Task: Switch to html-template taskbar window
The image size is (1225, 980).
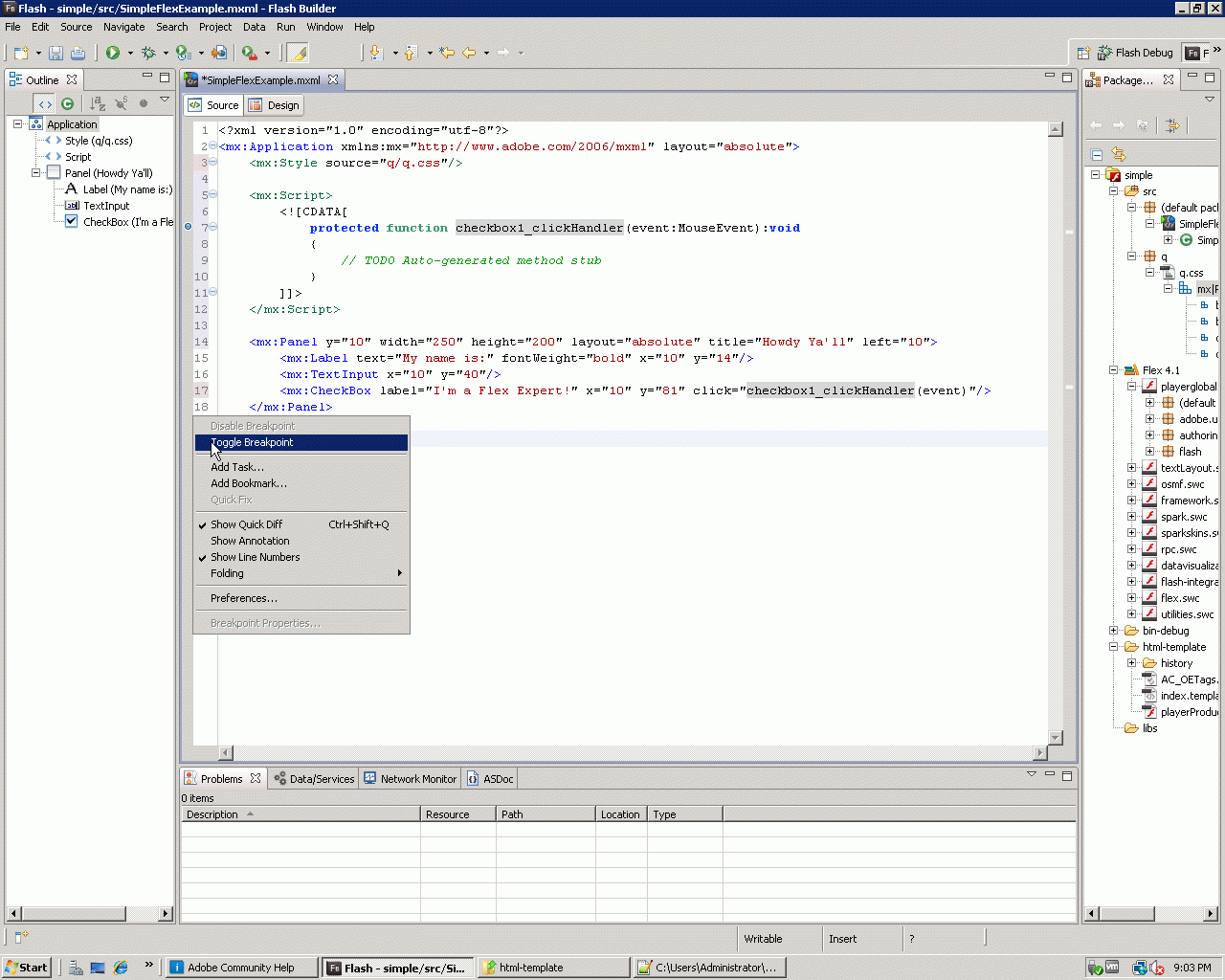Action: point(553,968)
